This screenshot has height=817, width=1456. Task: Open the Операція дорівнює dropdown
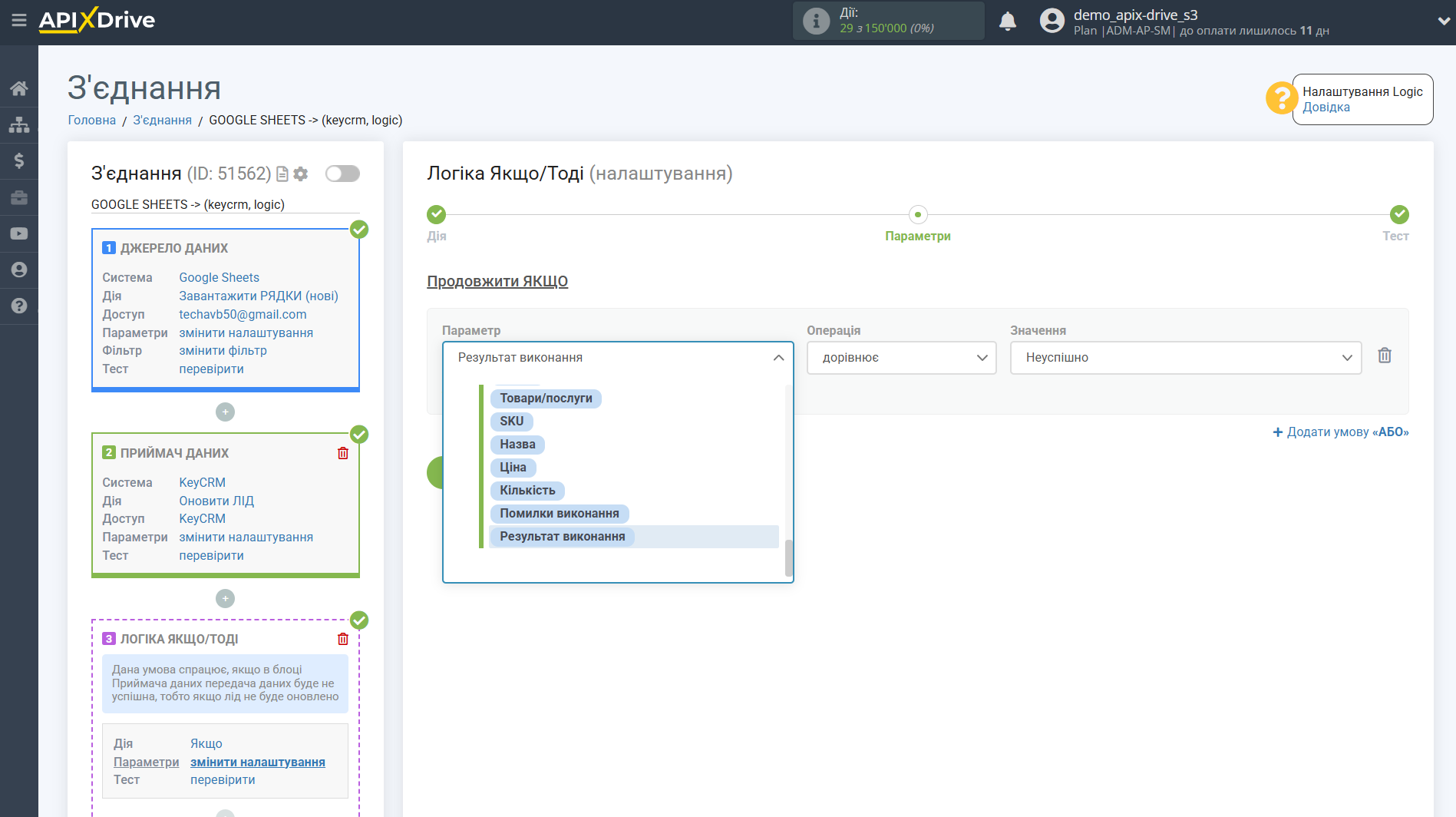[901, 358]
